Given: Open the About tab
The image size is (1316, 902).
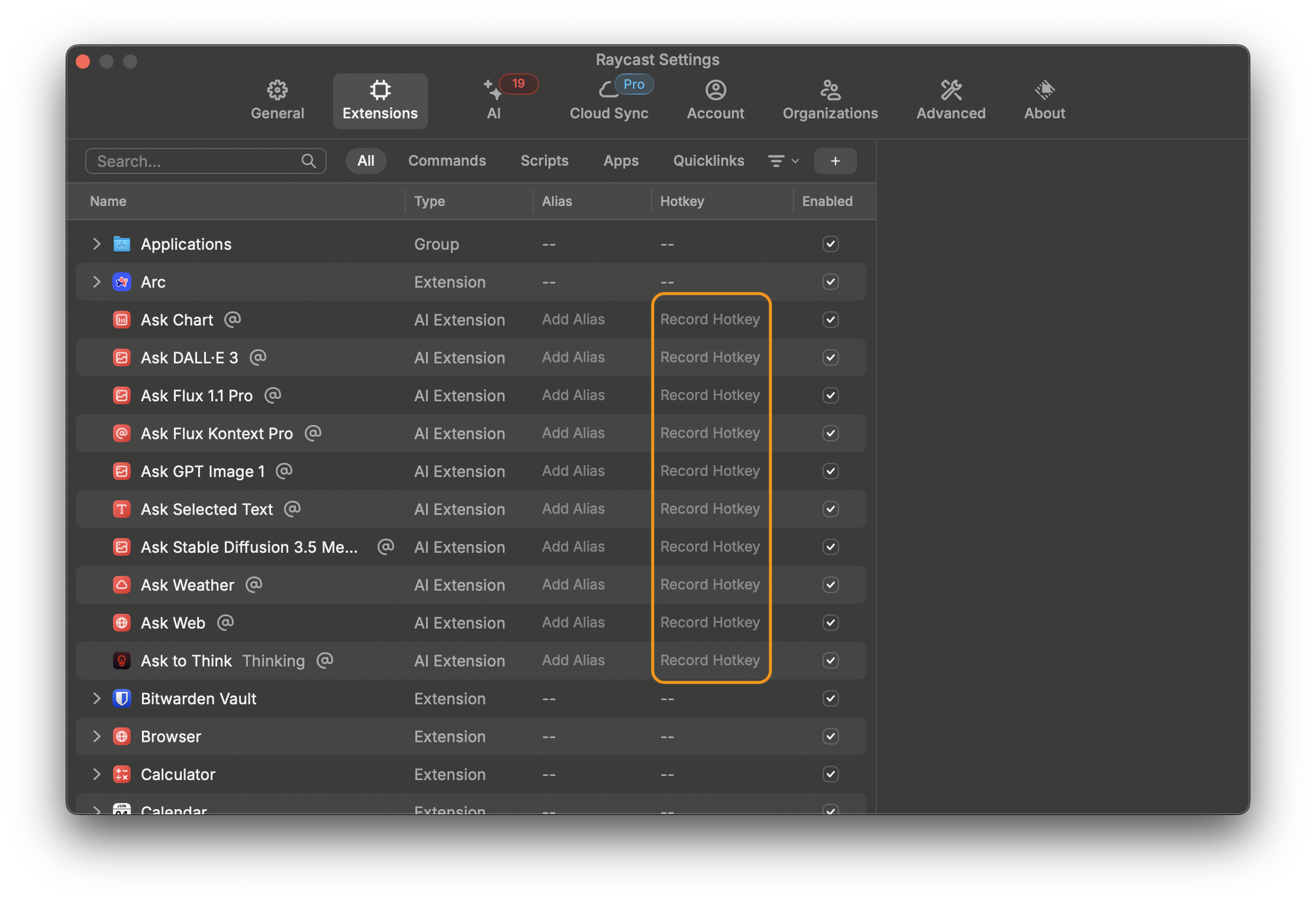Looking at the screenshot, I should pos(1044,101).
